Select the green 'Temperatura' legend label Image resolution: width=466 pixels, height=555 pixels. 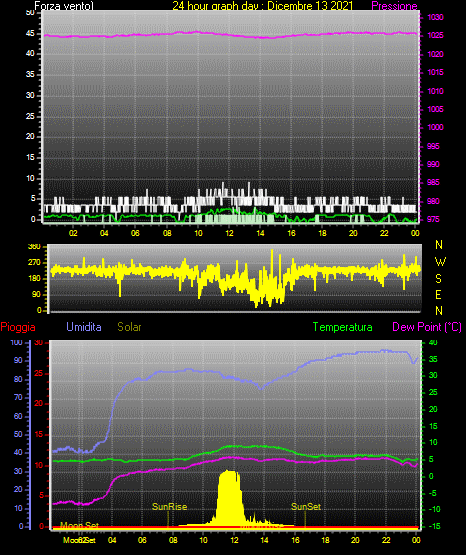(343, 327)
